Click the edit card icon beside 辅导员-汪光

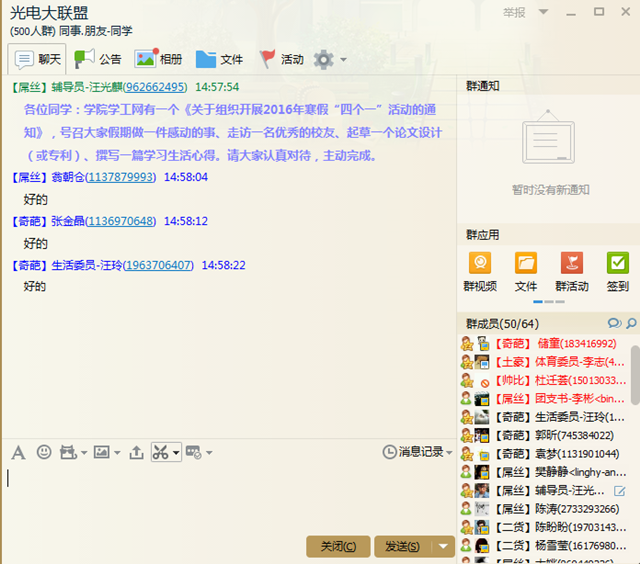pyautogui.click(x=620, y=491)
